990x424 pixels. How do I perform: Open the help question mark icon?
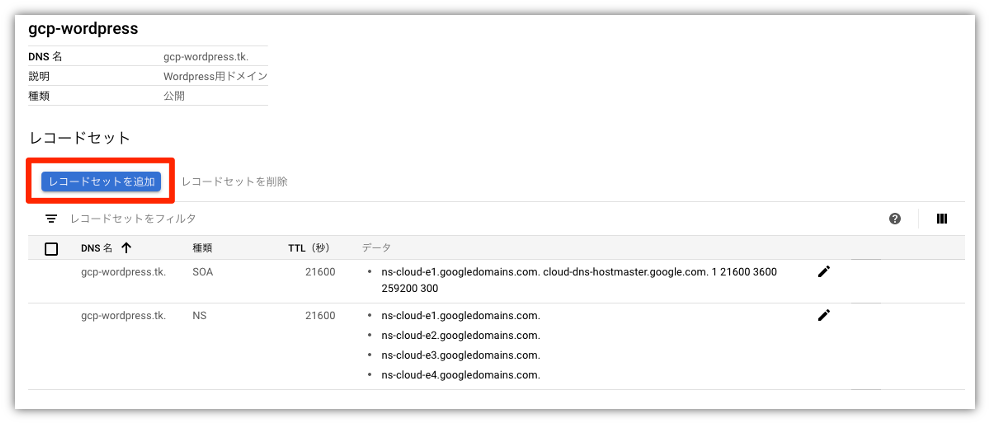(894, 219)
